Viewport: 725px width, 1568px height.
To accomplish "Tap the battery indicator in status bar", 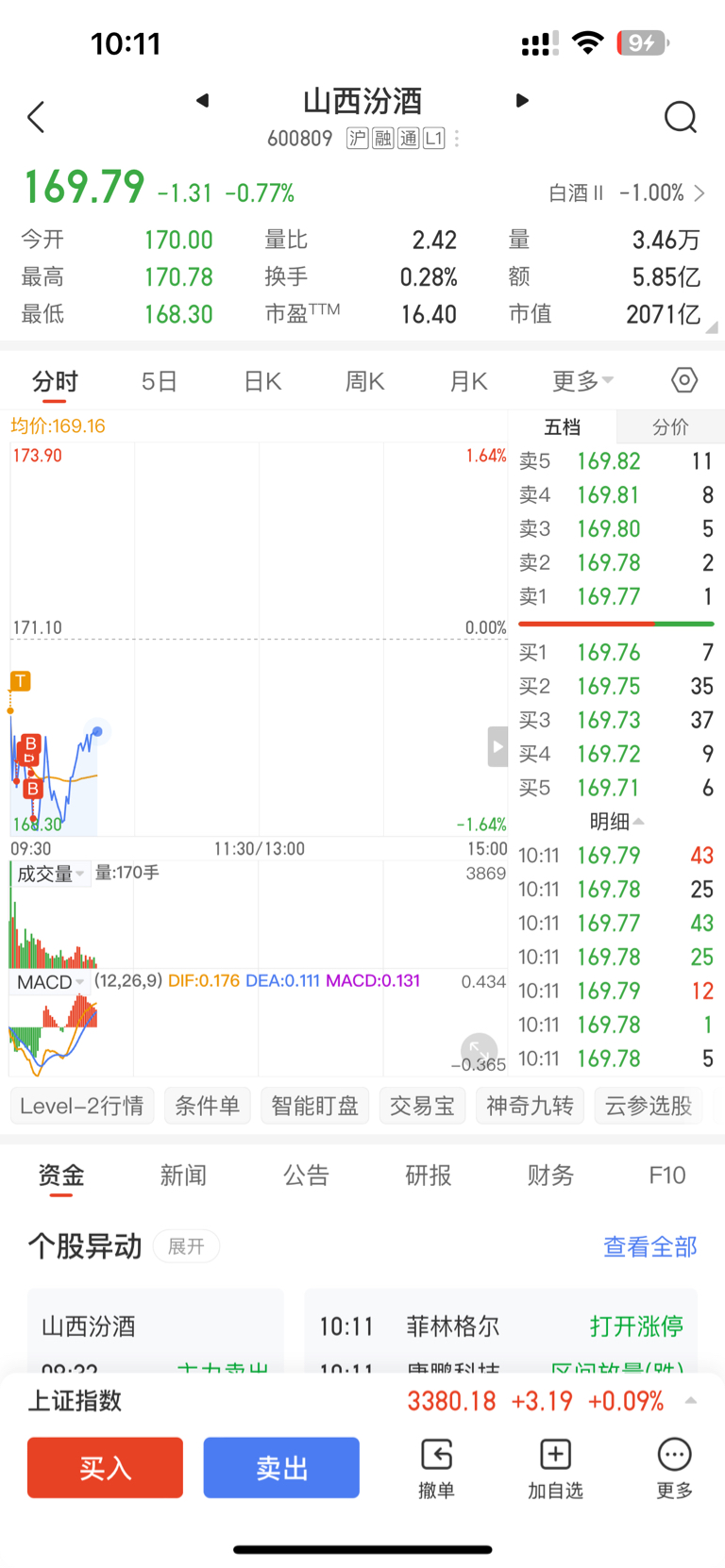I will coord(642,42).
